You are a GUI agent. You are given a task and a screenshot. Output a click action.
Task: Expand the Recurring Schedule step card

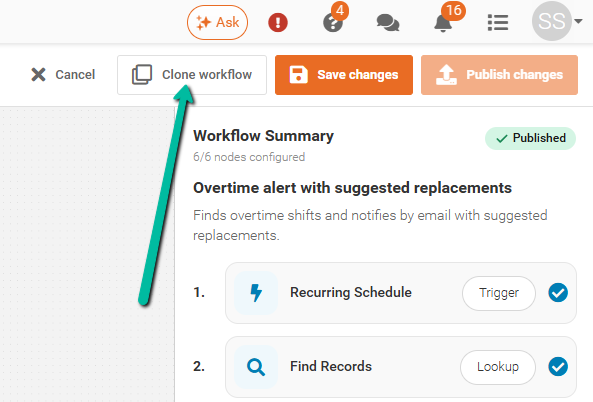(401, 293)
